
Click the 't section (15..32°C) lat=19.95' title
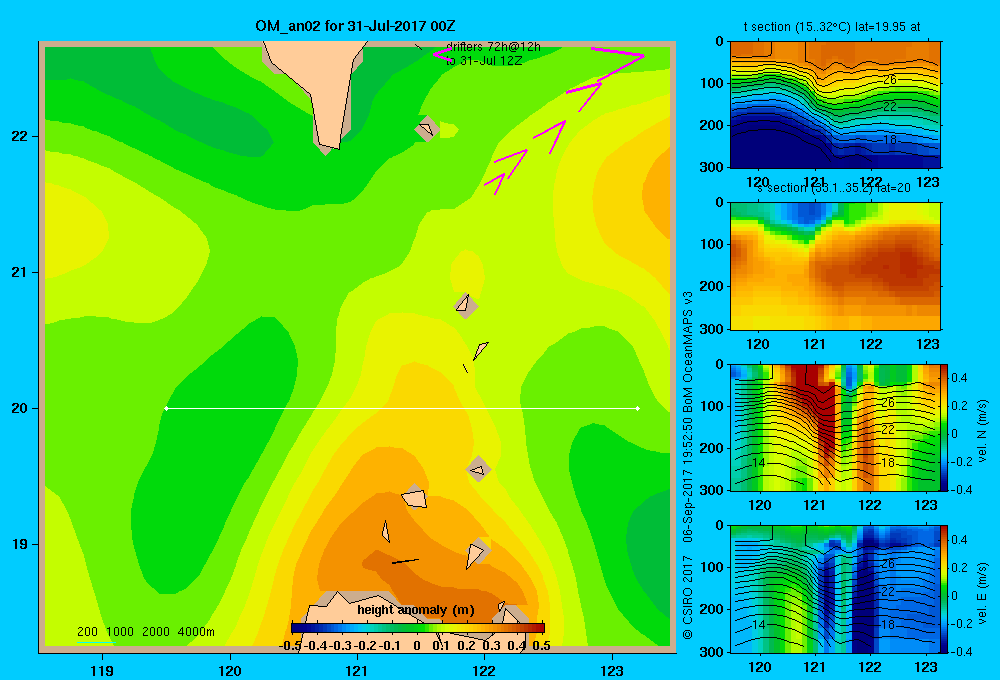coord(832,27)
